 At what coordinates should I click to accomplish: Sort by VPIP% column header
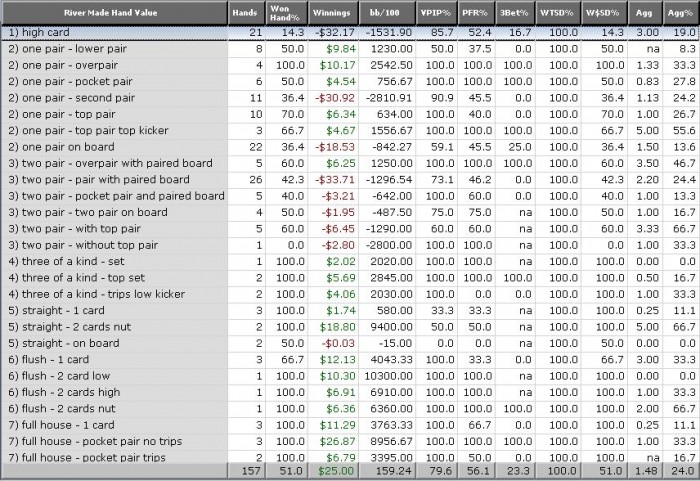coord(436,13)
